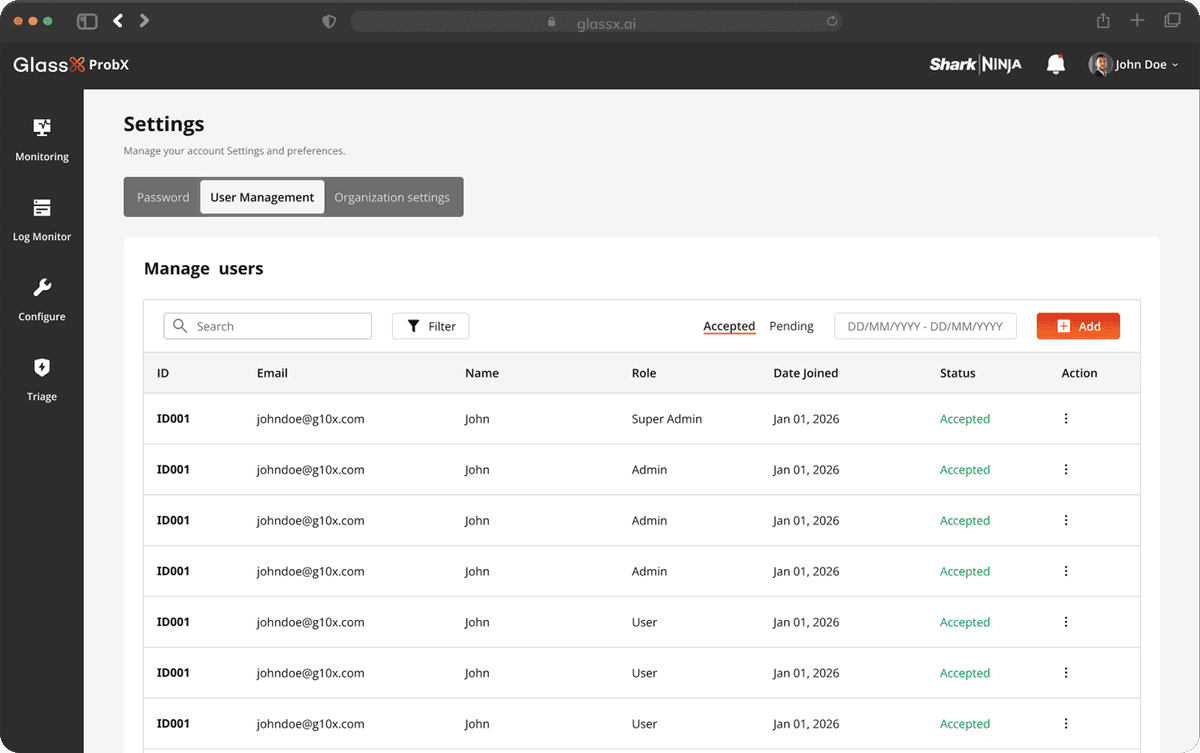
Task: Click the search magnifier icon
Action: click(x=180, y=326)
